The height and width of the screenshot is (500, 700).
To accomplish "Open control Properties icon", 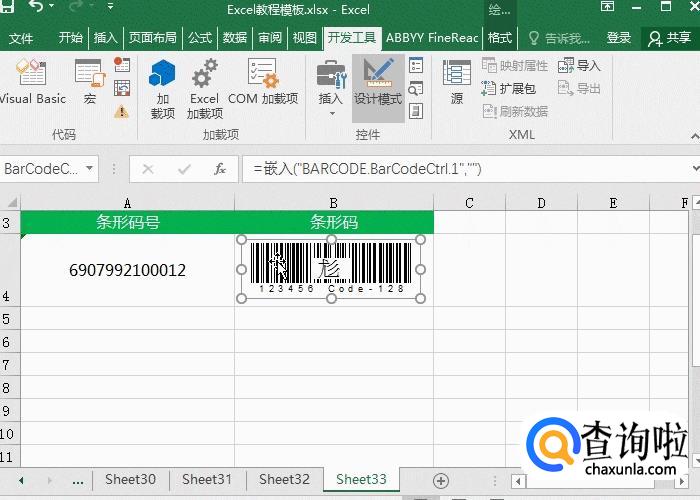I will (416, 66).
